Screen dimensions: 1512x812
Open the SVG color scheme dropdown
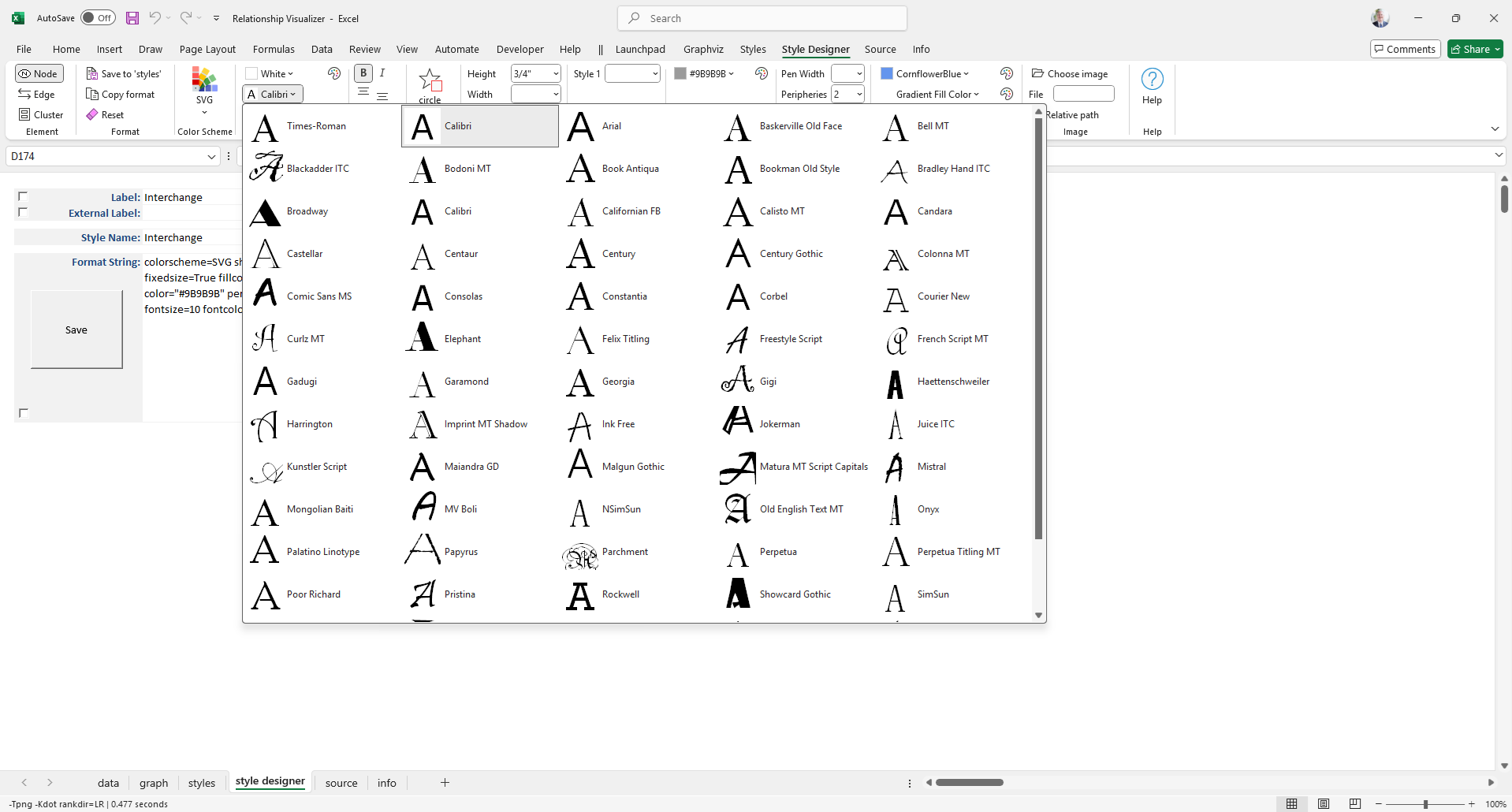click(x=204, y=112)
